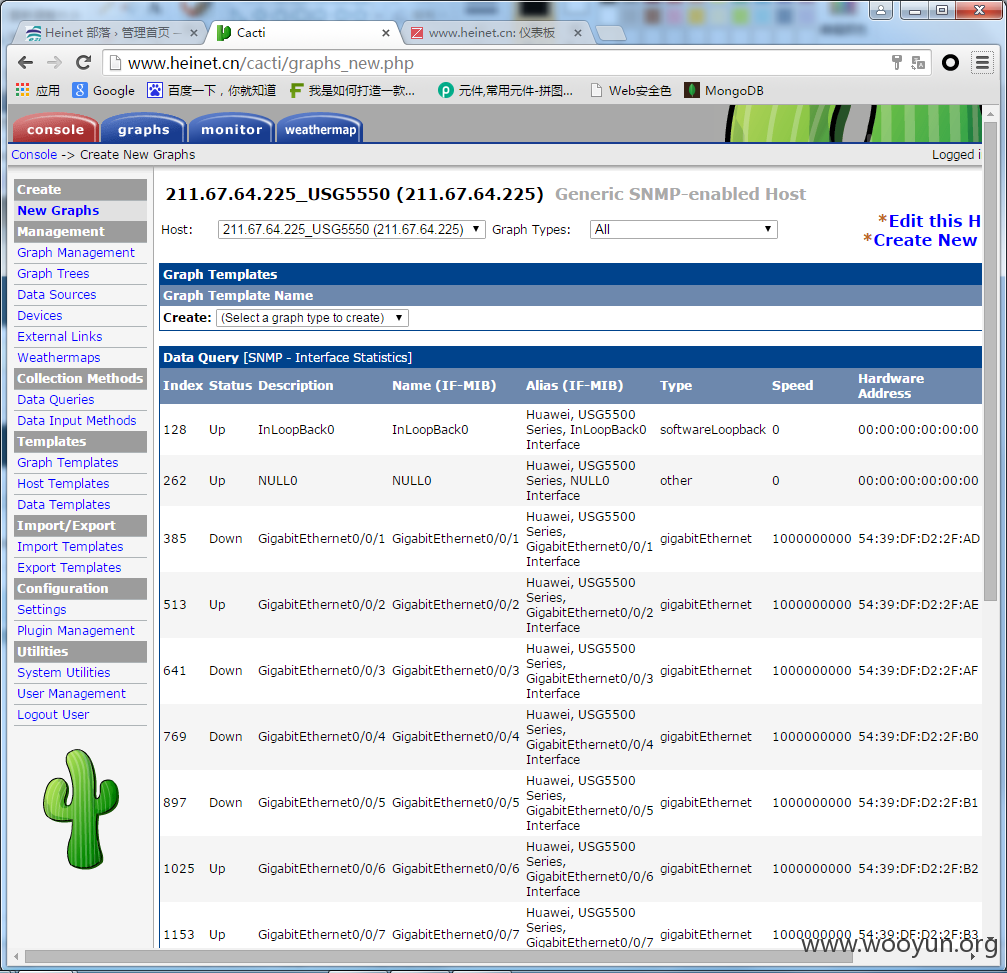Open Data Input Methods in sidebar

[76, 420]
